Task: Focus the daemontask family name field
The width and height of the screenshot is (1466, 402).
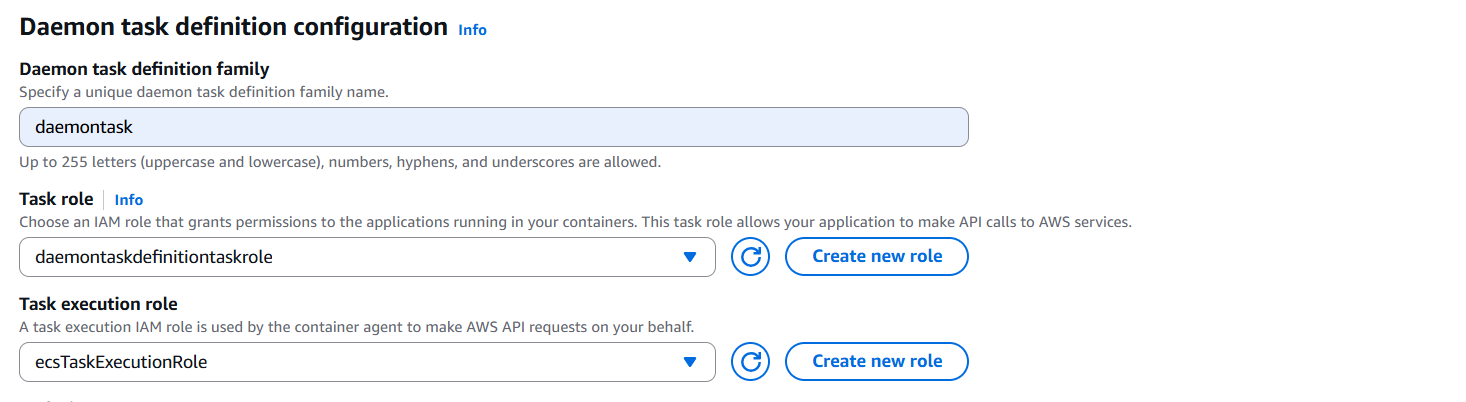Action: [x=493, y=127]
